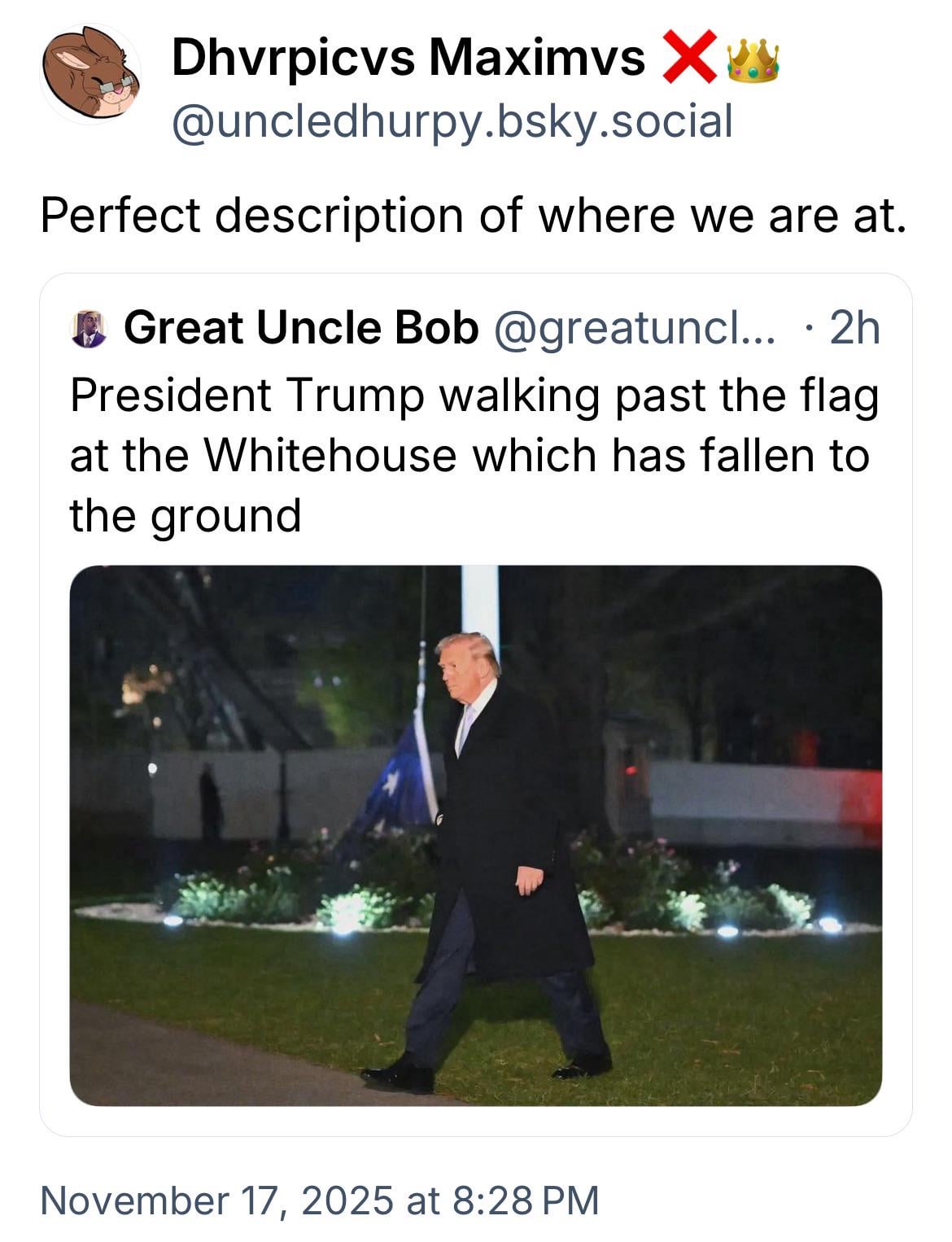The image size is (952, 1242).
Task: Click the November 17, 2025 post date
Action: 216,1200
